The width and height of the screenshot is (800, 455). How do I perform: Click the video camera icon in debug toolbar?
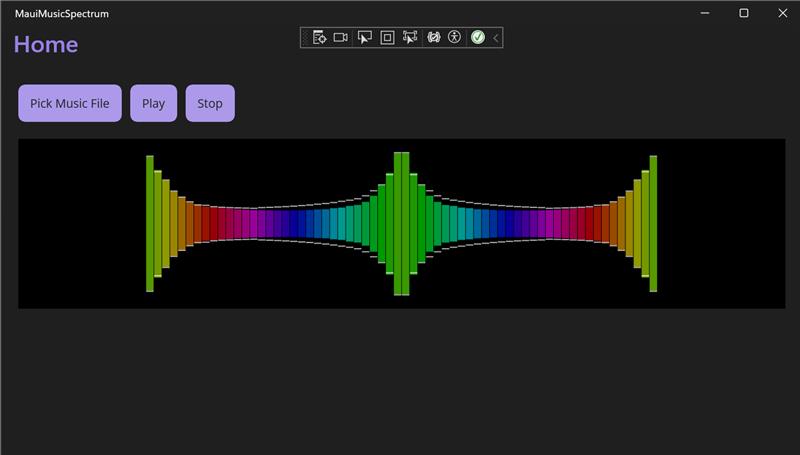(x=340, y=37)
